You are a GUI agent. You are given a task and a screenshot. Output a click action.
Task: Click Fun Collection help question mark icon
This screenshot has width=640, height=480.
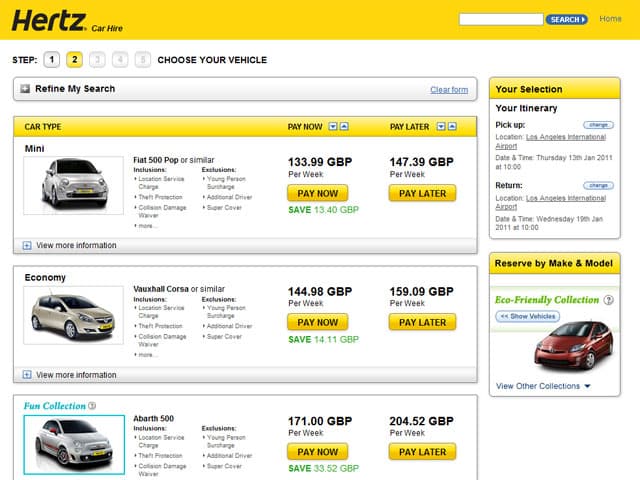point(92,406)
